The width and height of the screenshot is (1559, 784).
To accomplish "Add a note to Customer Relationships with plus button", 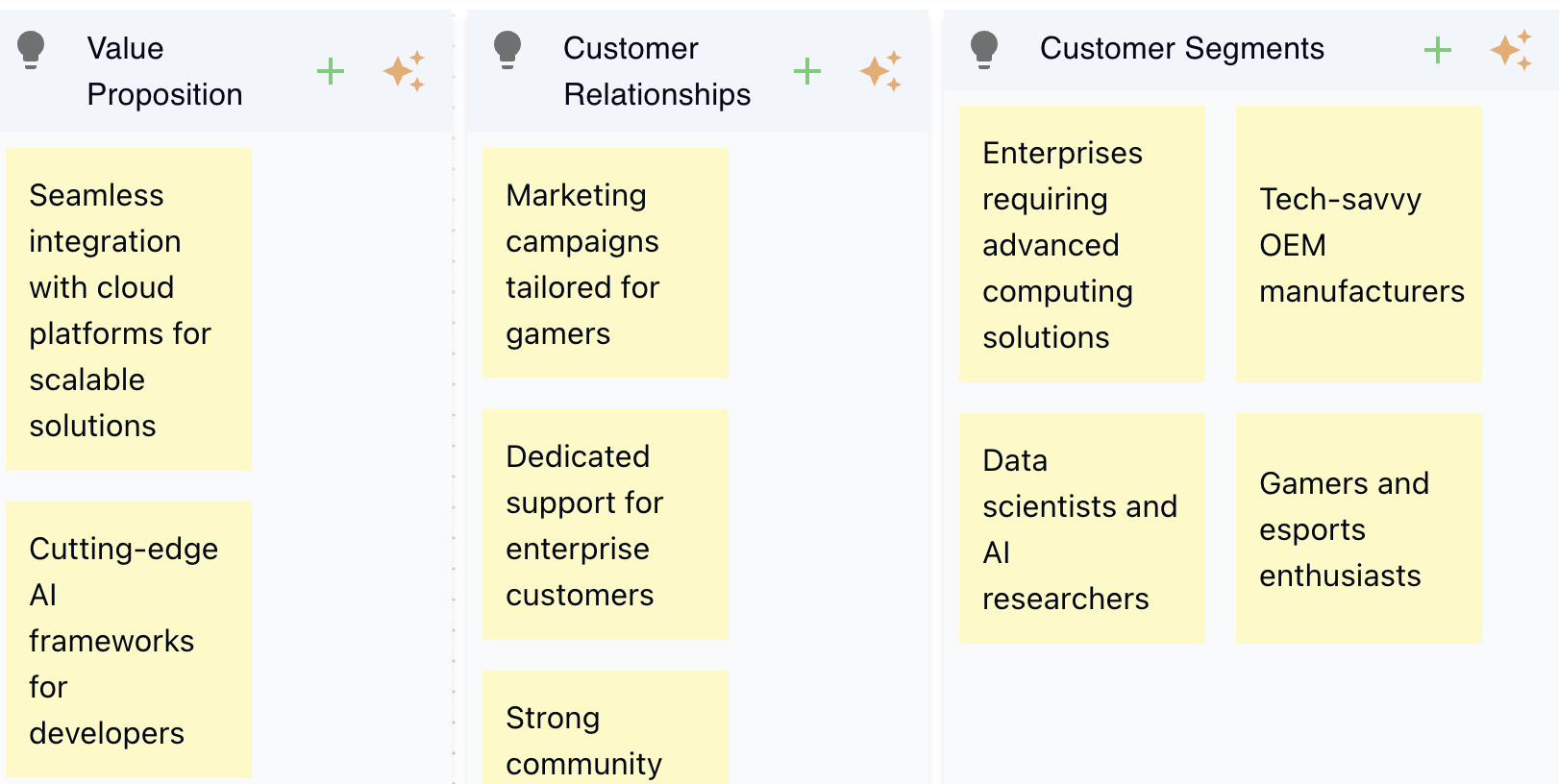I will pyautogui.click(x=808, y=70).
